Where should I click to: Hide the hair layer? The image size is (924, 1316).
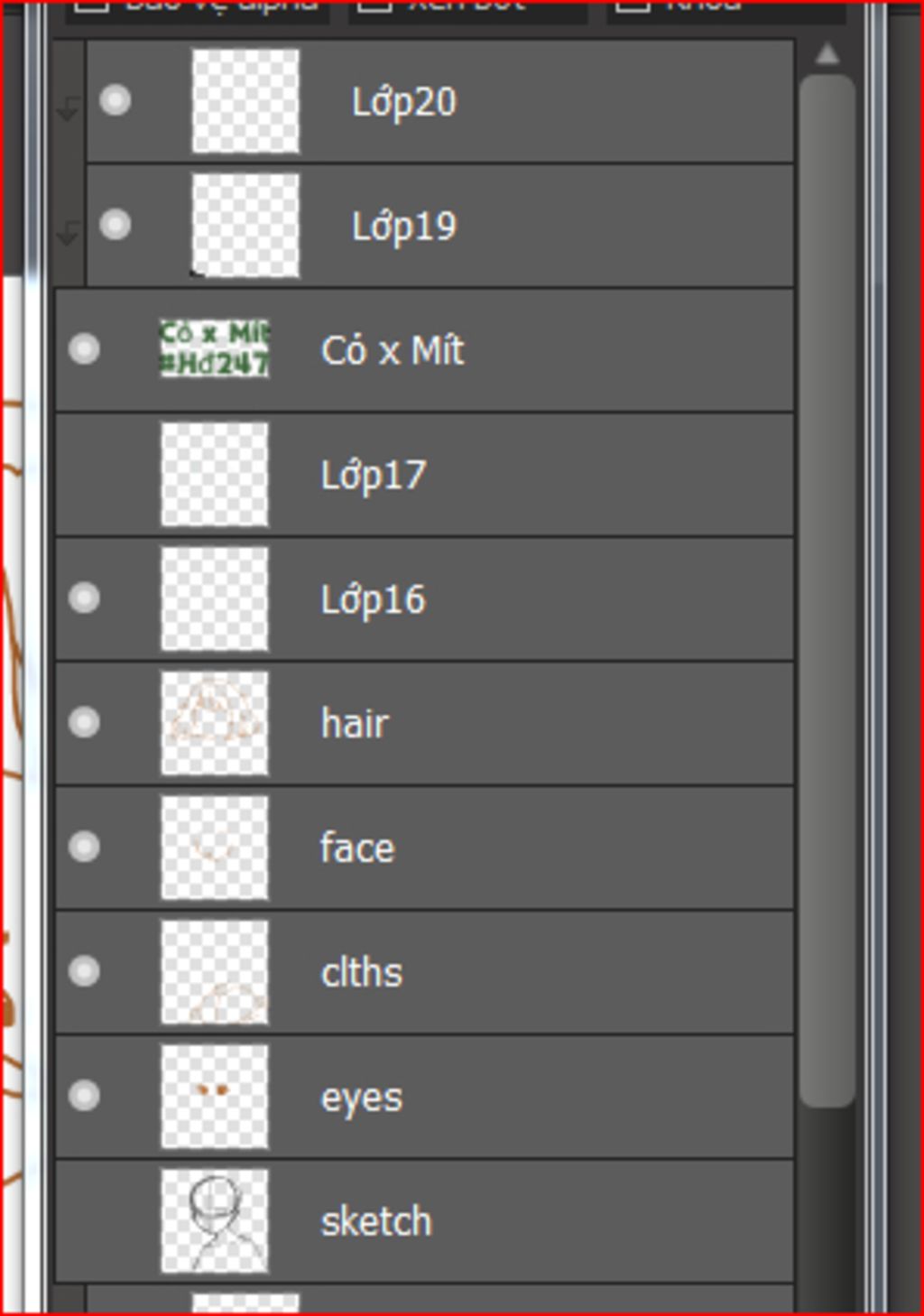[84, 723]
